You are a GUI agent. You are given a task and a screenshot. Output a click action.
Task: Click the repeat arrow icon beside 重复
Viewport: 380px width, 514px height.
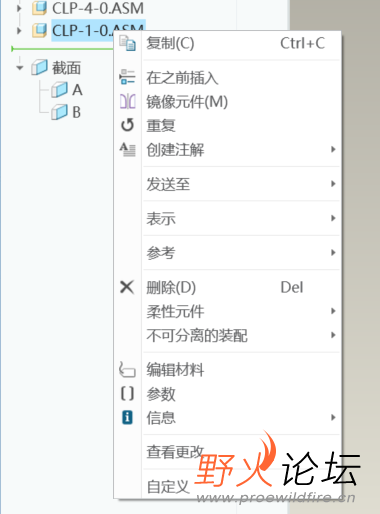(x=127, y=125)
